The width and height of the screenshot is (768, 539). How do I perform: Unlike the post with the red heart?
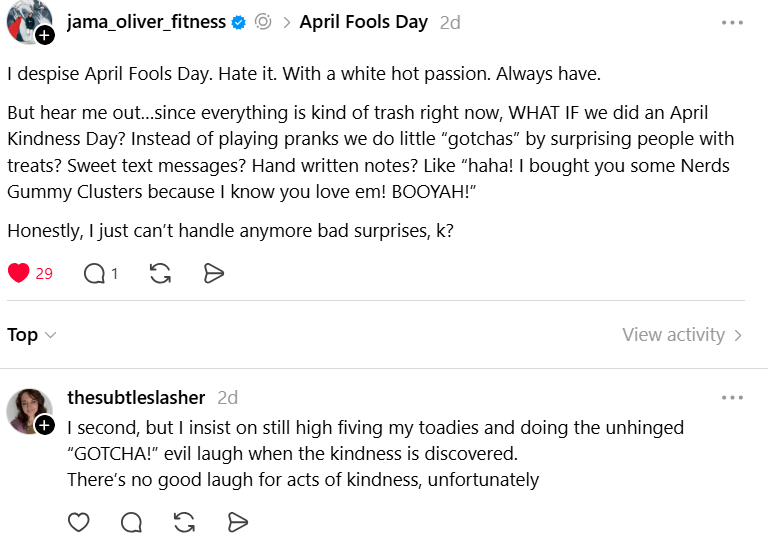19,273
